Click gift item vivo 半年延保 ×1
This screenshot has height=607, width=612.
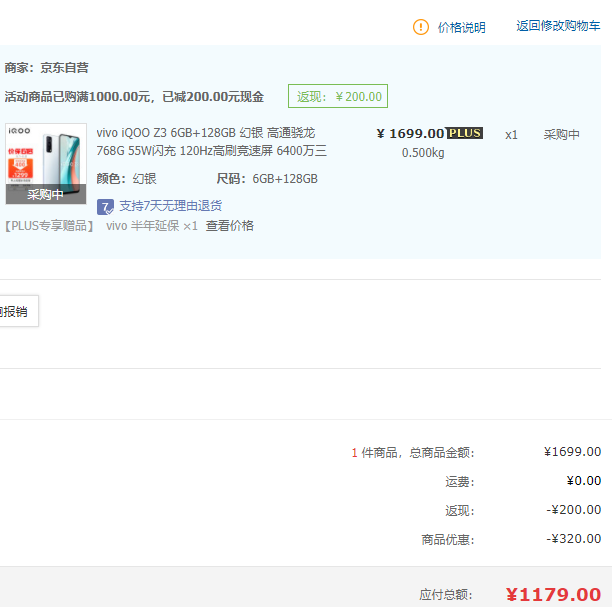pyautogui.click(x=152, y=226)
